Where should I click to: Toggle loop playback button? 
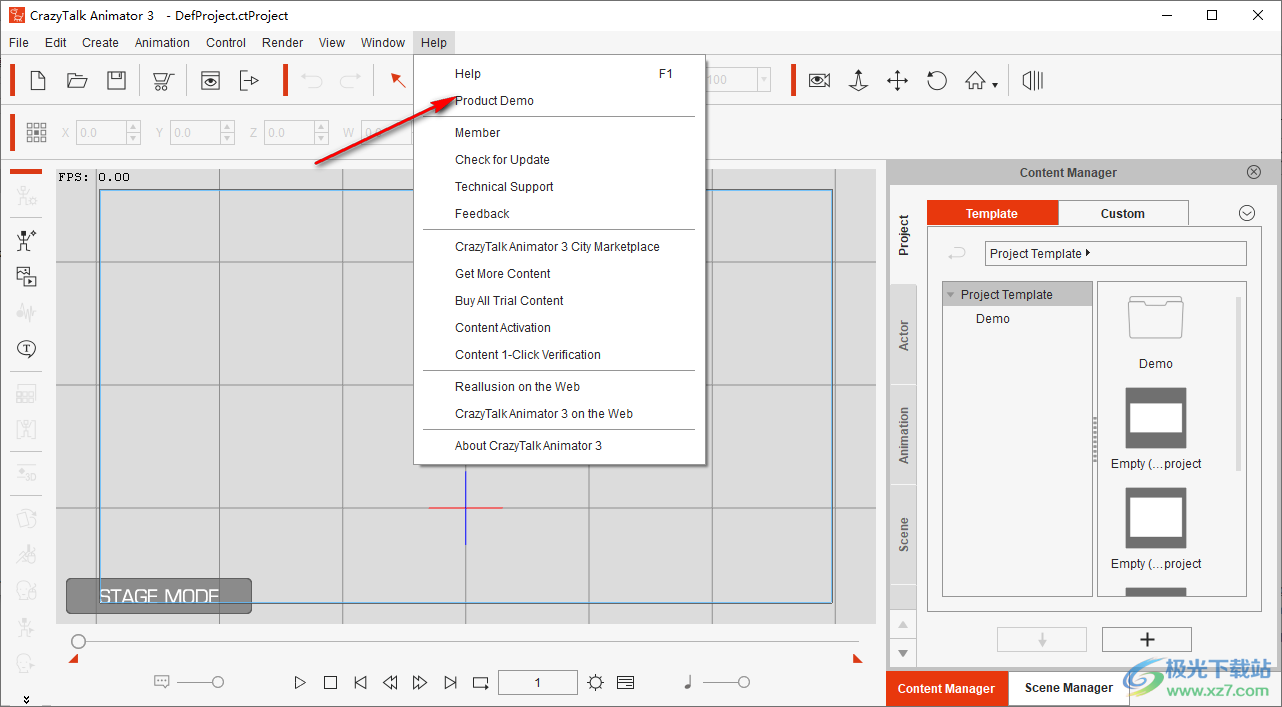point(481,683)
